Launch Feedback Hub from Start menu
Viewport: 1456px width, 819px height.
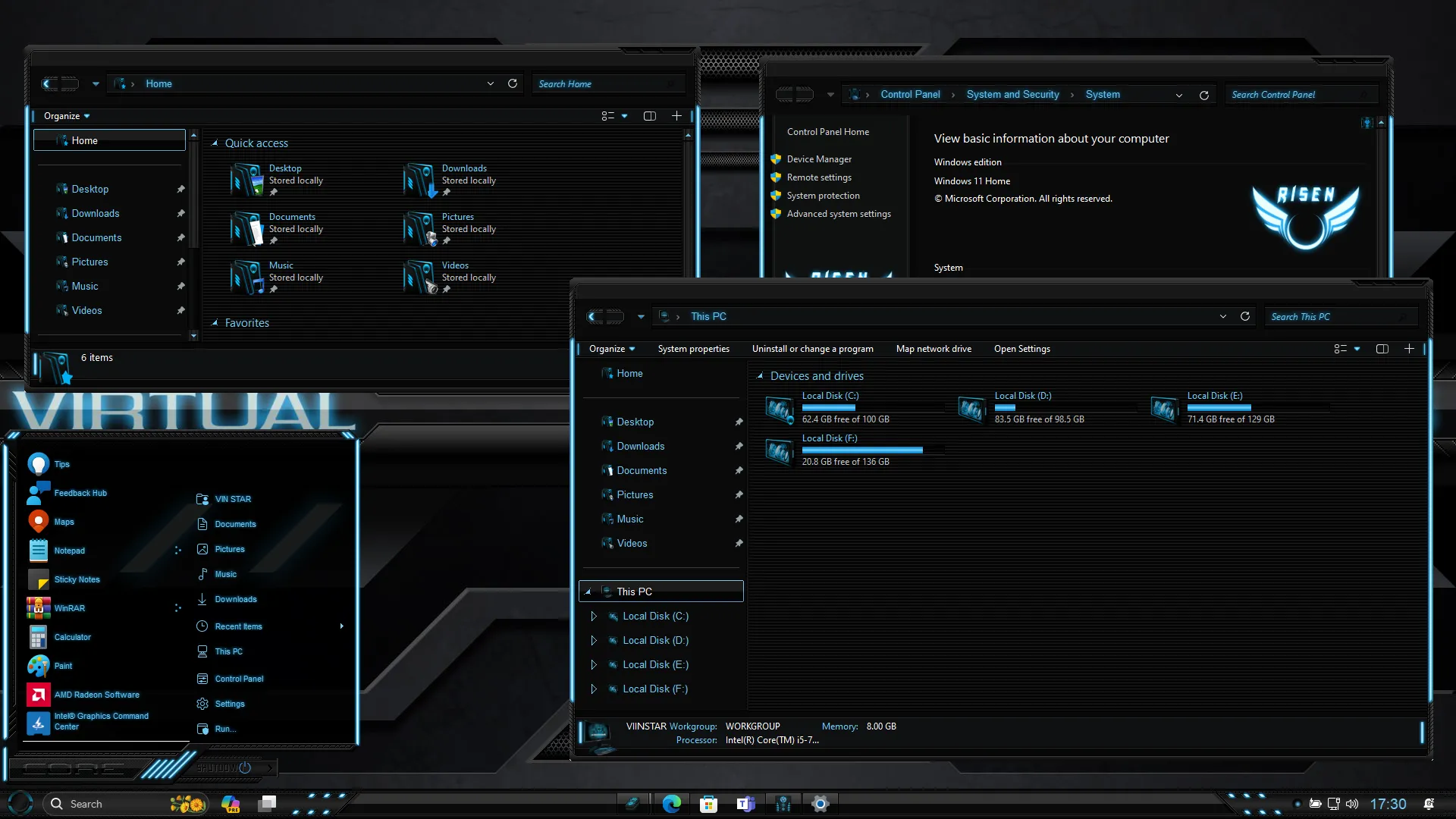[39, 493]
